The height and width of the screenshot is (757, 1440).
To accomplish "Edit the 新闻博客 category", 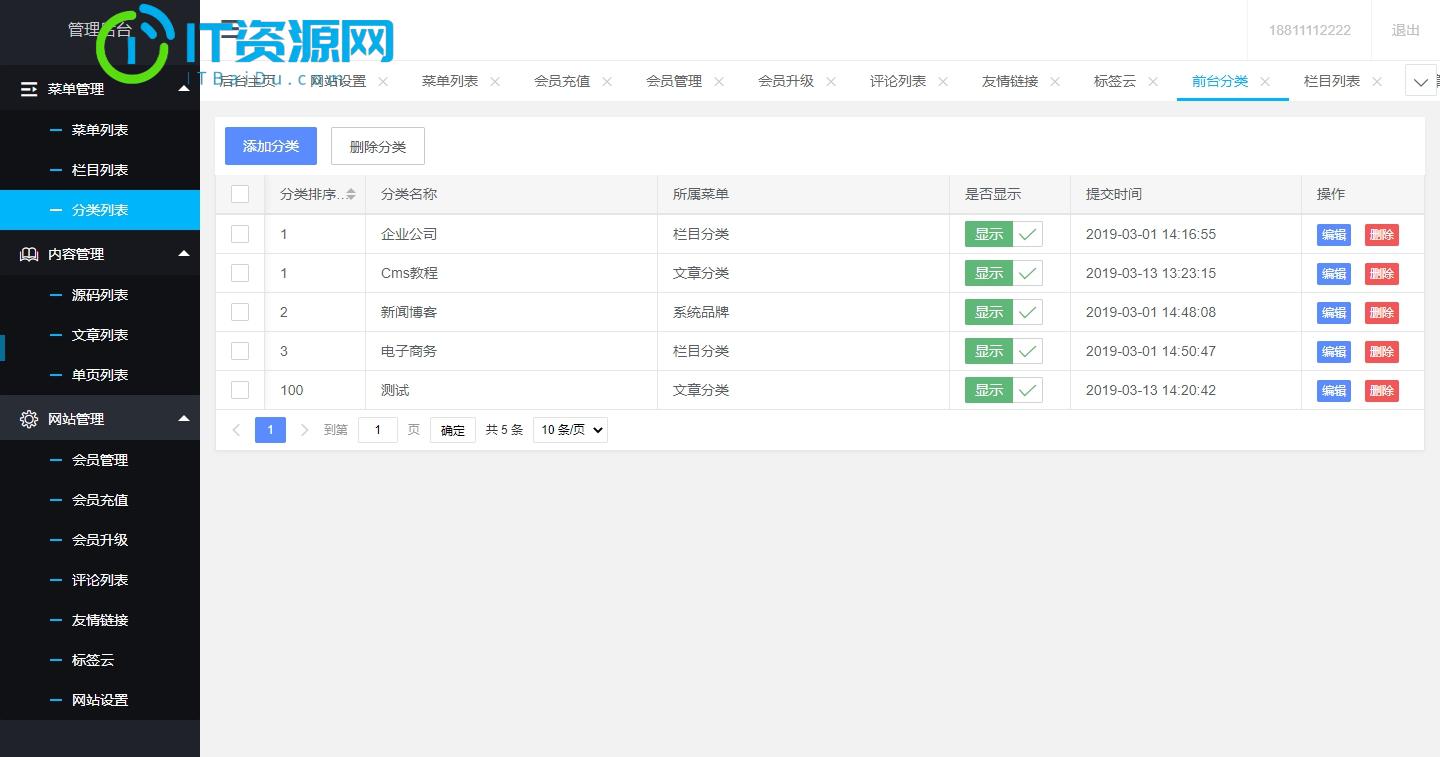I will (1334, 313).
